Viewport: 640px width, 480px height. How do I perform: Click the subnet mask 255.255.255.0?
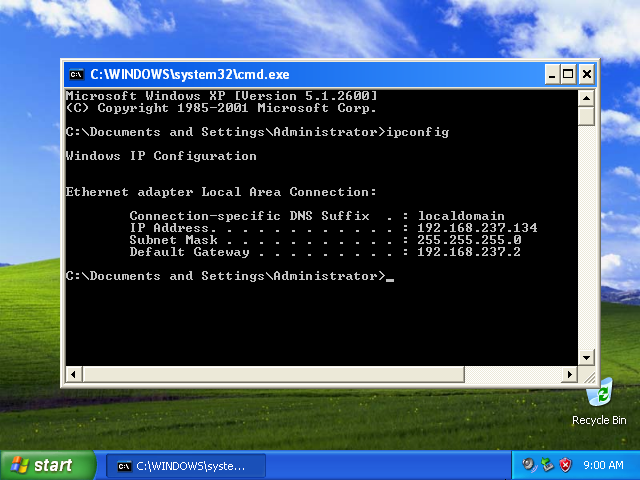469,240
